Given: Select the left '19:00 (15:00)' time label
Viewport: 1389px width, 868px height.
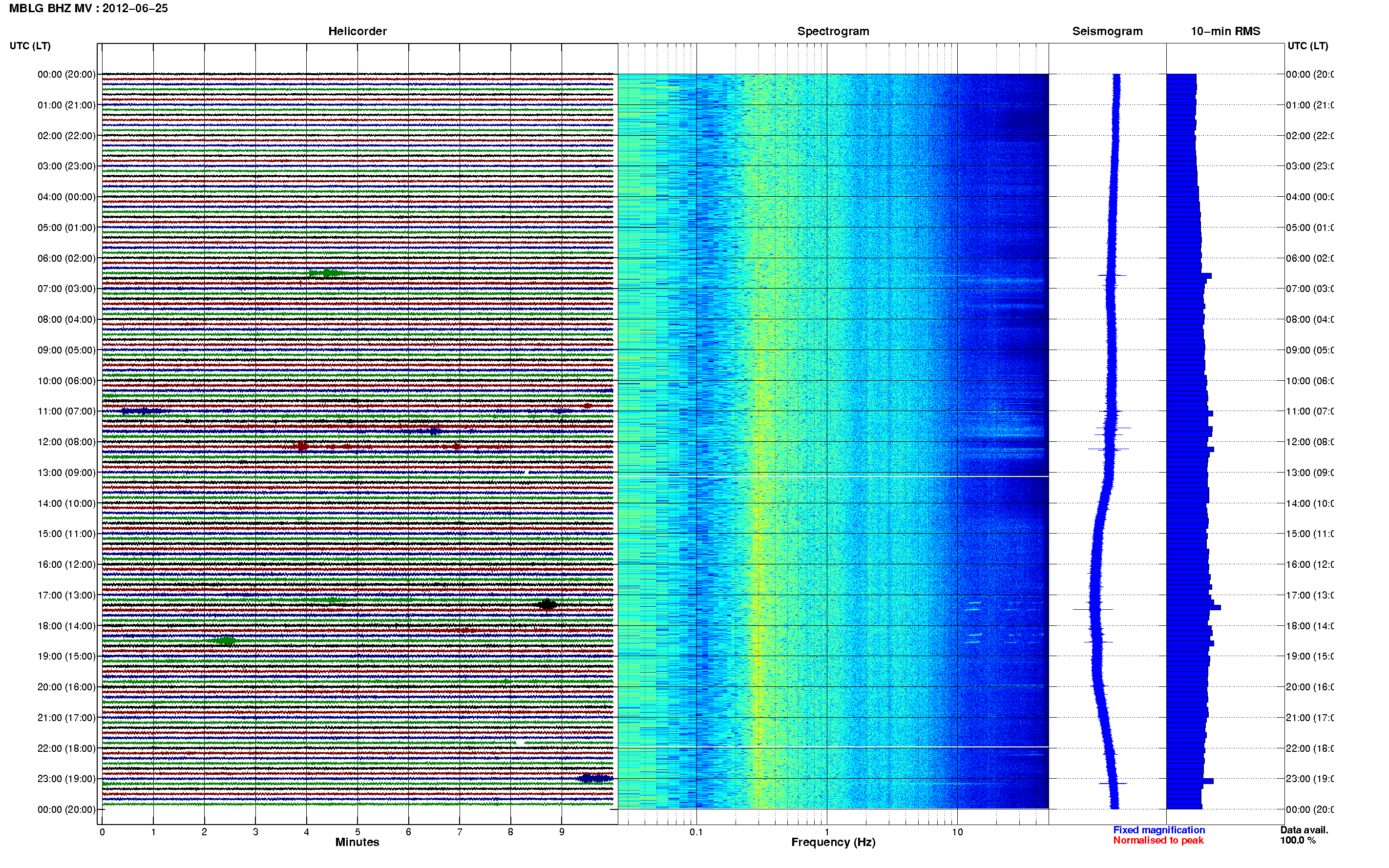Looking at the screenshot, I should (66, 656).
